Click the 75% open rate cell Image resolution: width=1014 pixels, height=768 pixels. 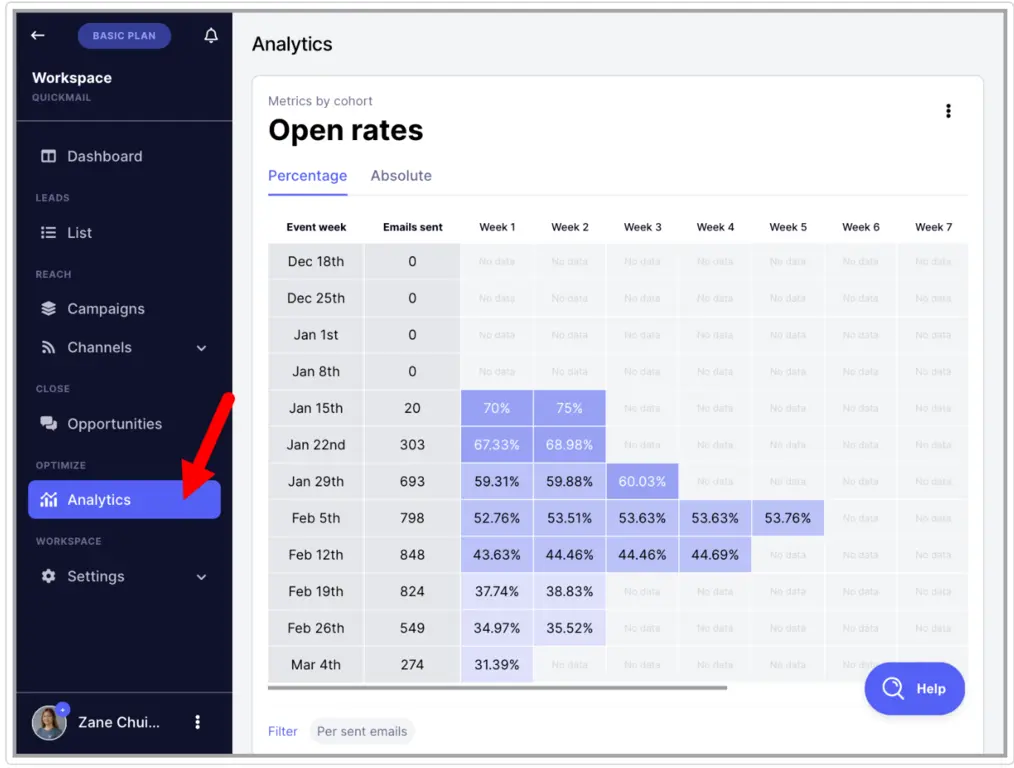pyautogui.click(x=570, y=408)
